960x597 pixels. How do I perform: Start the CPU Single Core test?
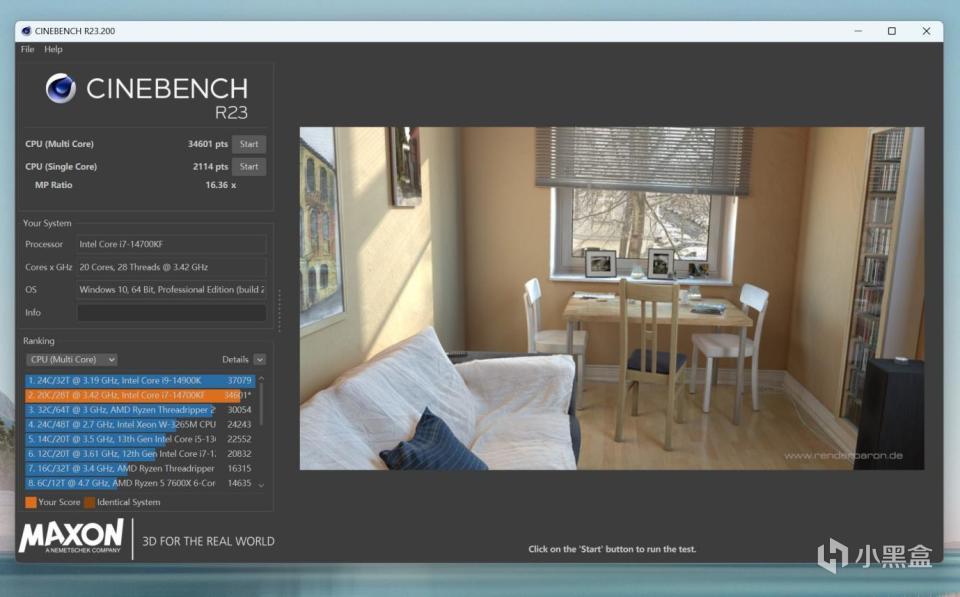[249, 167]
